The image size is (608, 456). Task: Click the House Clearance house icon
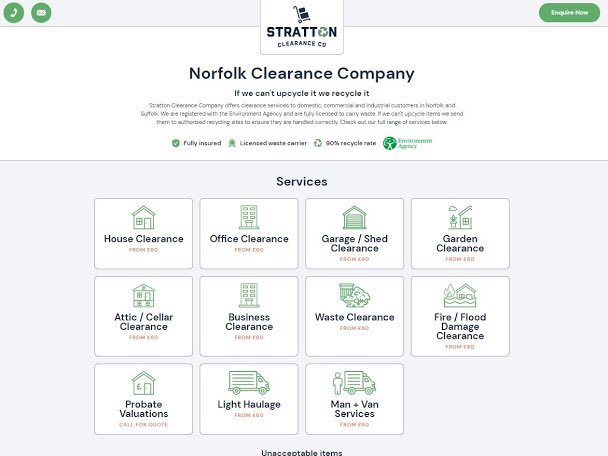tap(143, 218)
